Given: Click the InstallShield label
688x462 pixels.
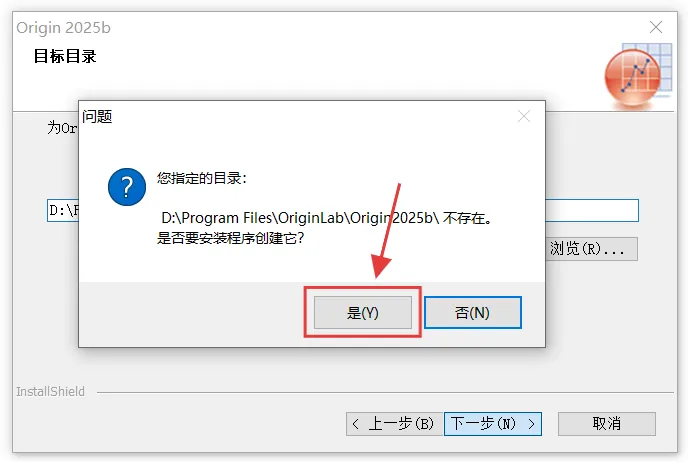Looking at the screenshot, I should [x=50, y=391].
